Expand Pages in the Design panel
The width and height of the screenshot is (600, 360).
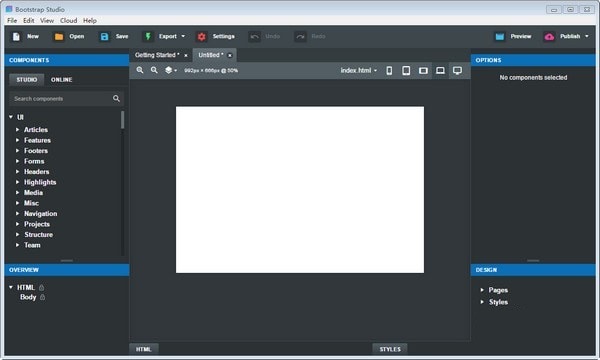482,290
